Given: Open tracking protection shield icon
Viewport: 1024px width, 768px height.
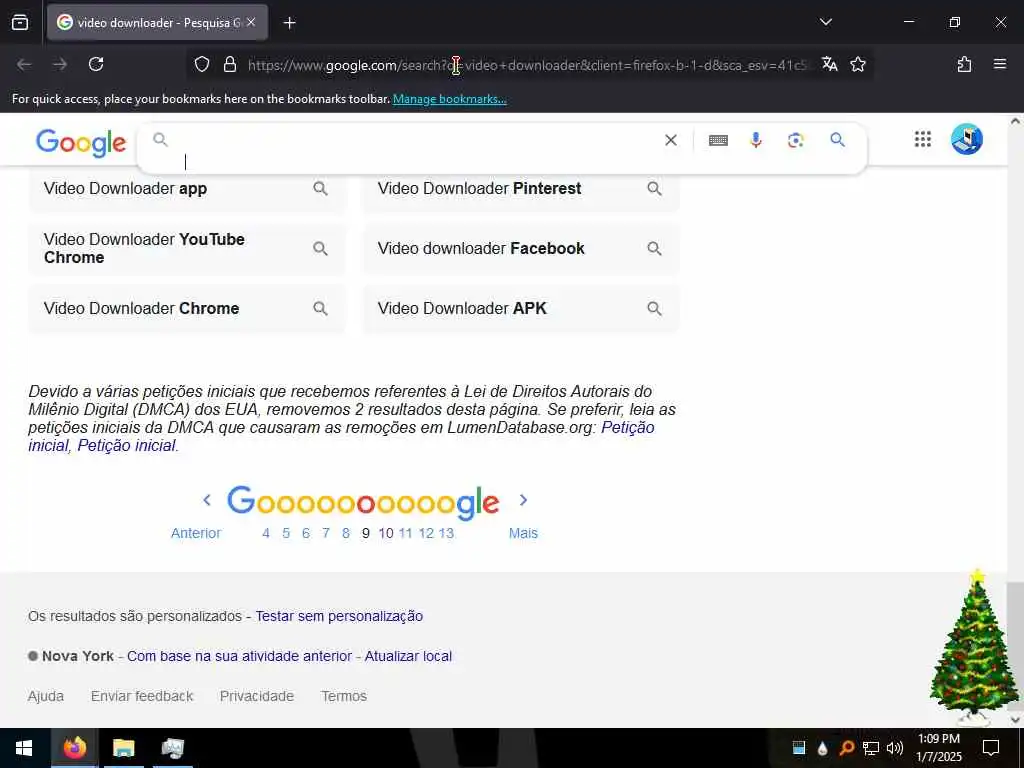Looking at the screenshot, I should point(202,64).
